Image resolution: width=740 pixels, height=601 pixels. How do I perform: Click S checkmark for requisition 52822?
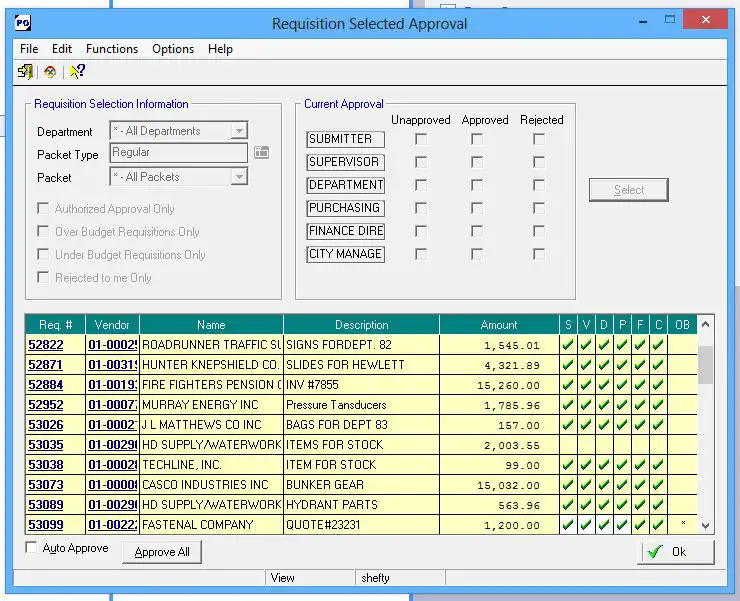pyautogui.click(x=568, y=345)
